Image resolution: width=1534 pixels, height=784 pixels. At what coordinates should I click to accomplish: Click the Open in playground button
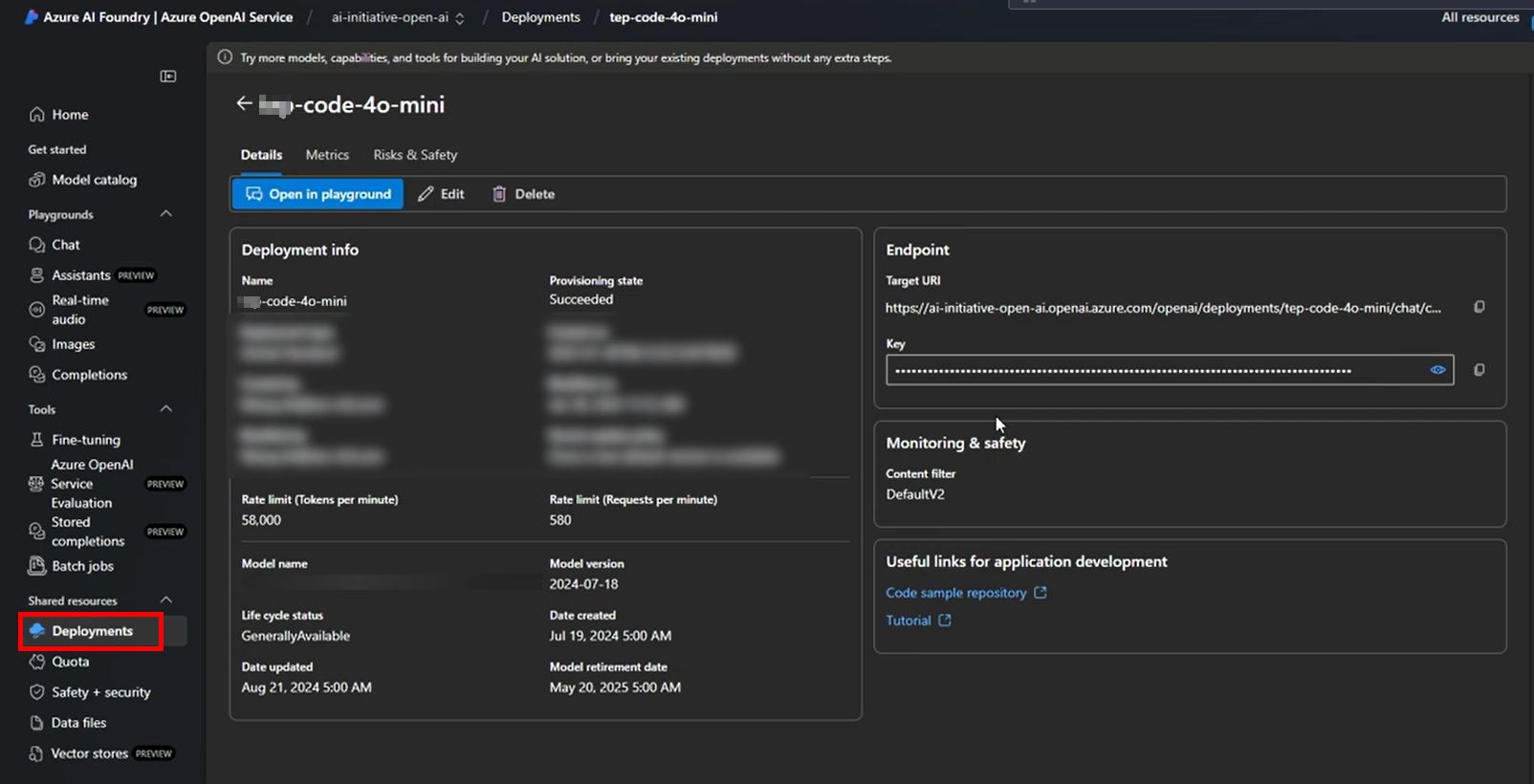(x=318, y=194)
